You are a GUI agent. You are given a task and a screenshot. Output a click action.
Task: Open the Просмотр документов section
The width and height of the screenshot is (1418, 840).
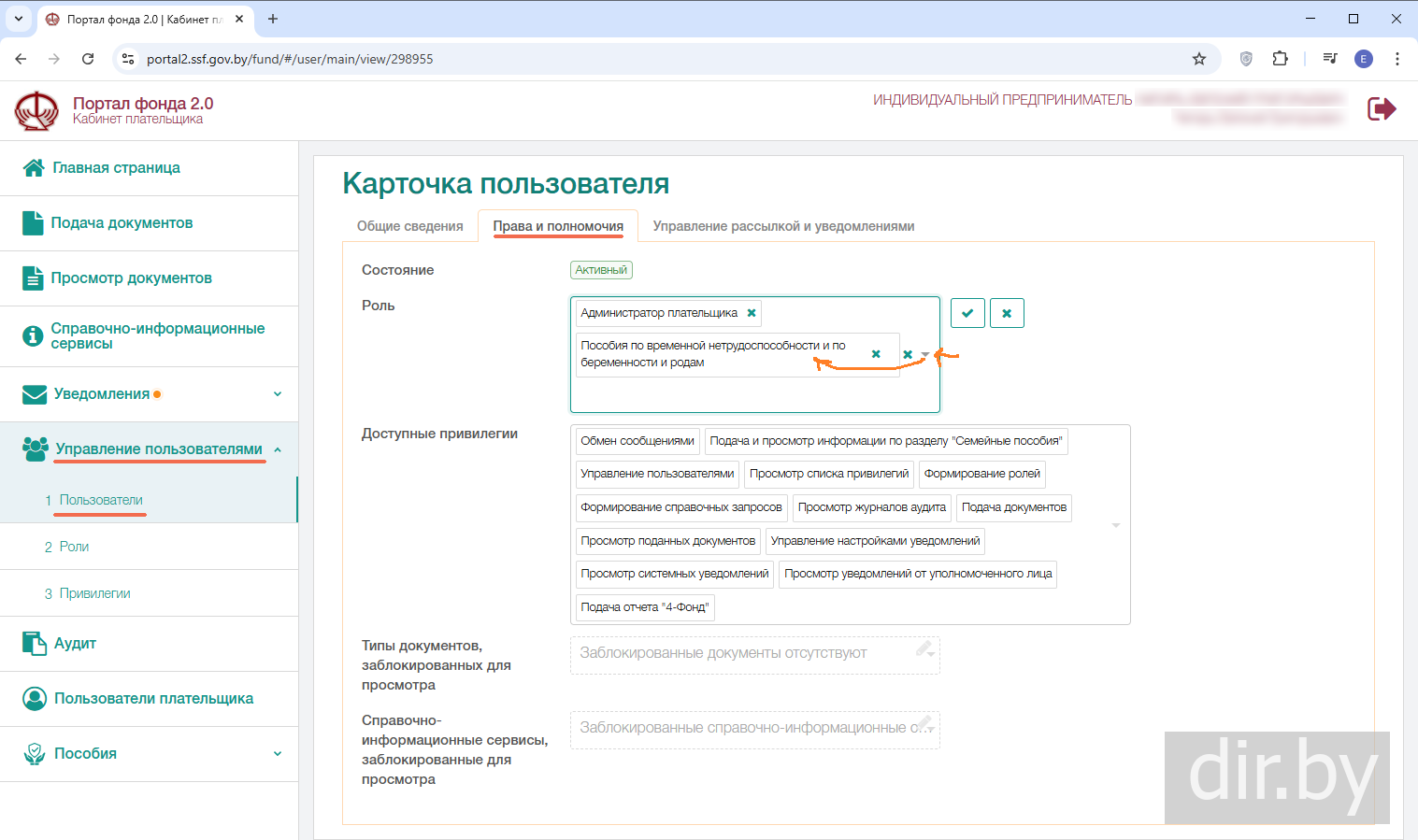131,278
